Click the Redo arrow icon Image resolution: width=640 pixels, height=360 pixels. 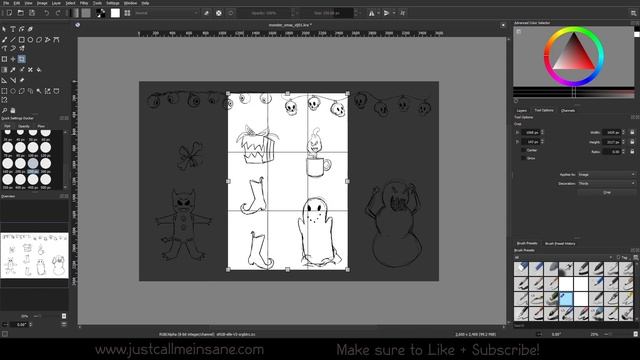pos(58,13)
